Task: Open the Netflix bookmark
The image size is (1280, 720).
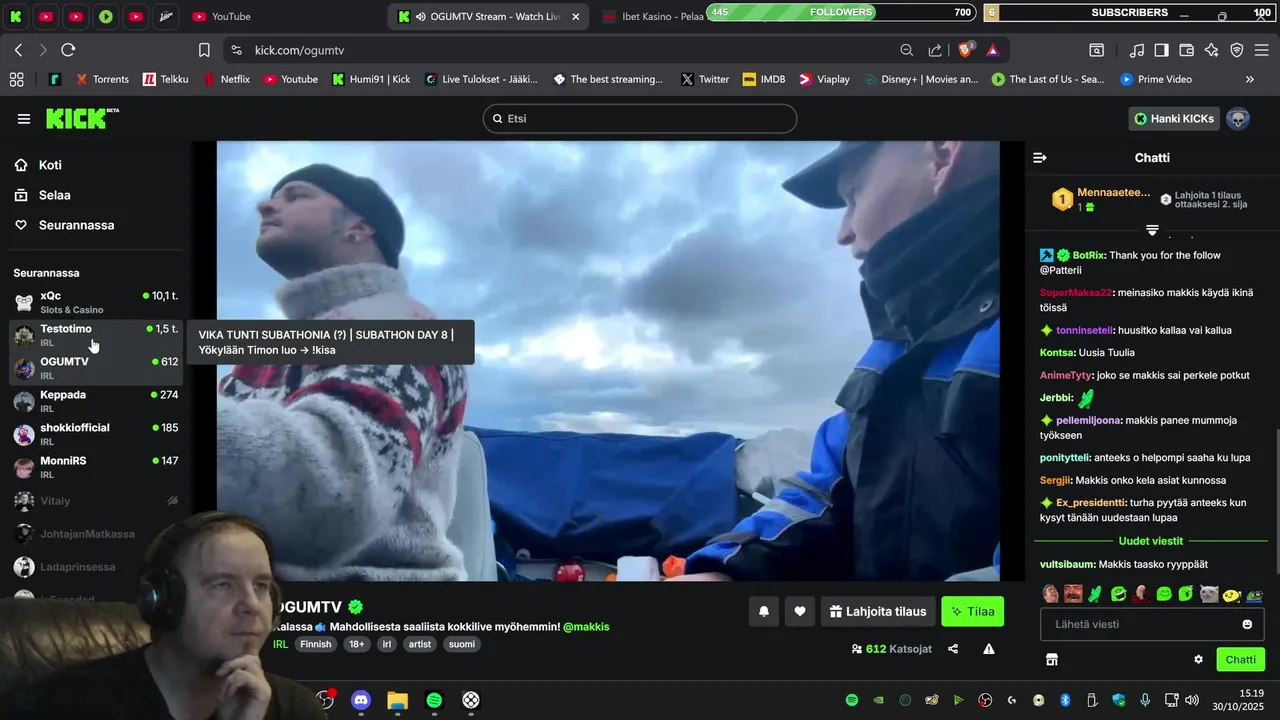Action: point(227,79)
